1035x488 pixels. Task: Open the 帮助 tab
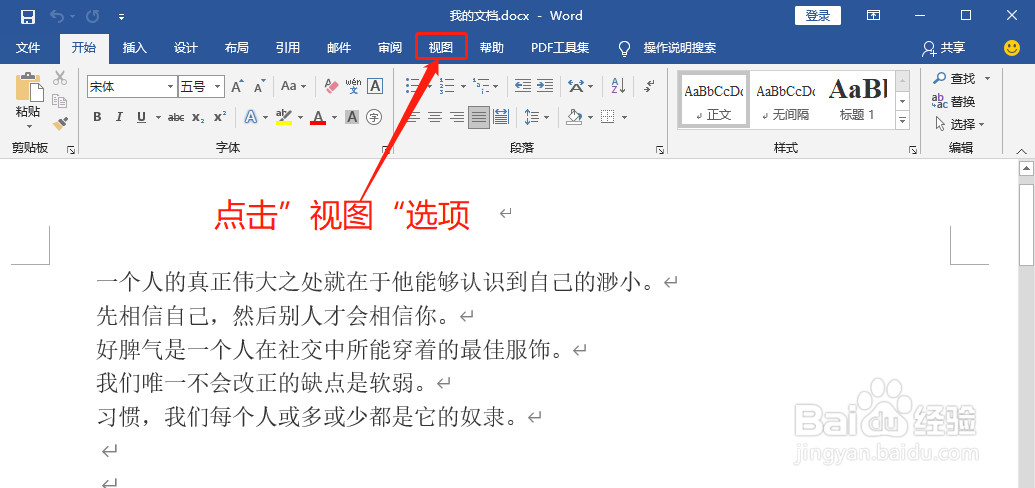click(x=492, y=48)
